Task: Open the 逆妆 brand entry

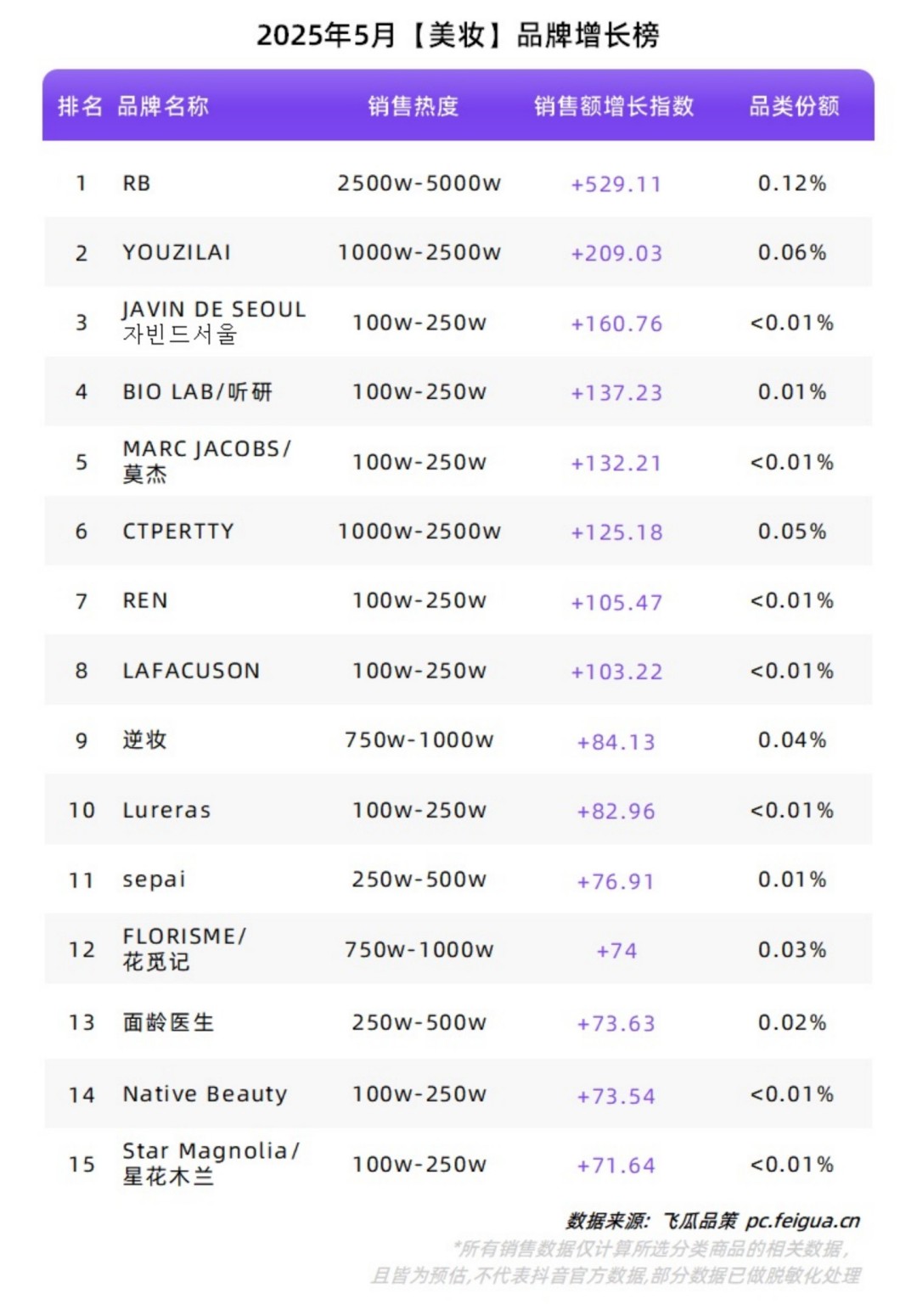Action: coord(144,740)
